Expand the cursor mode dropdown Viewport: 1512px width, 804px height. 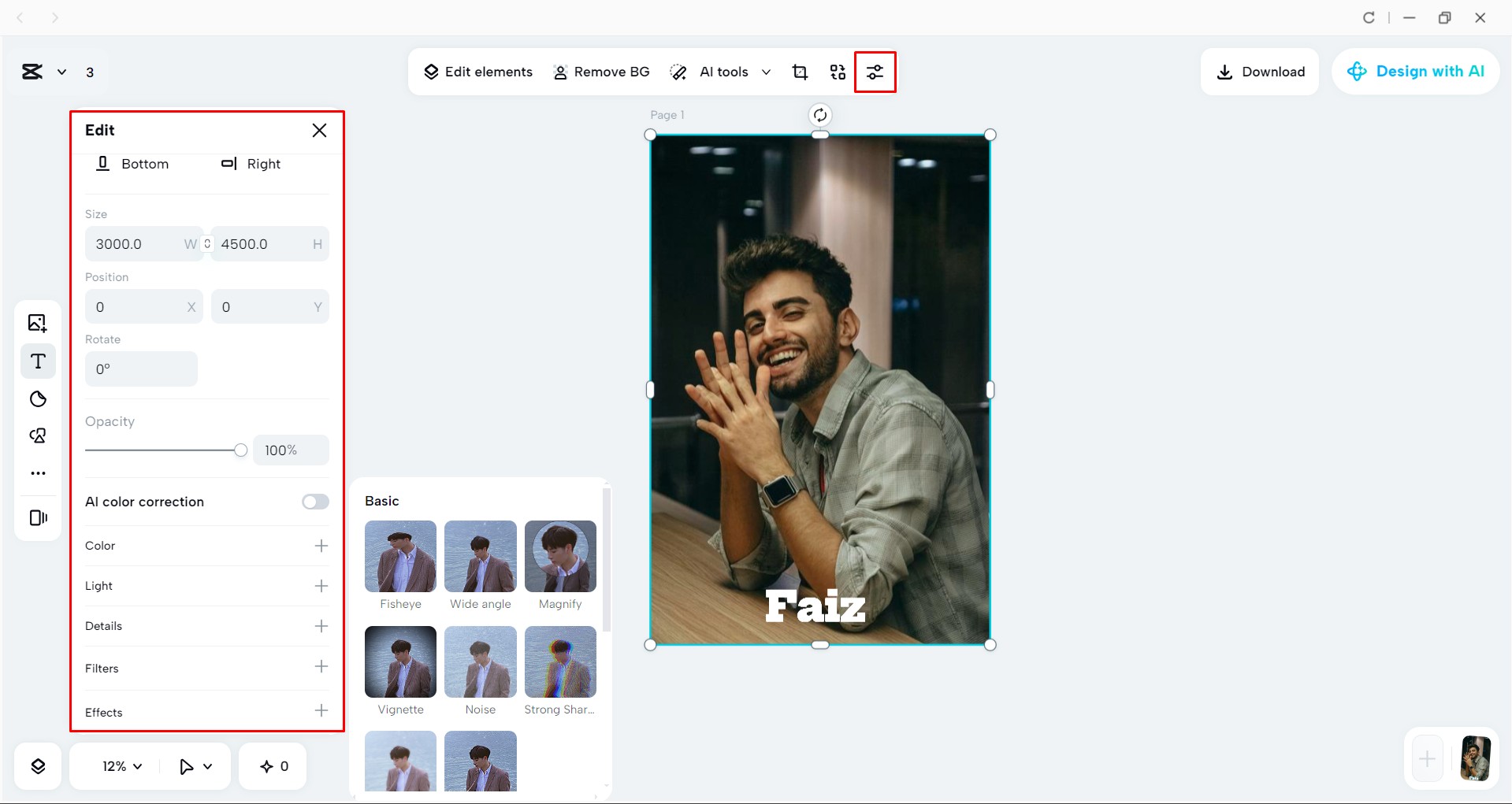click(195, 765)
